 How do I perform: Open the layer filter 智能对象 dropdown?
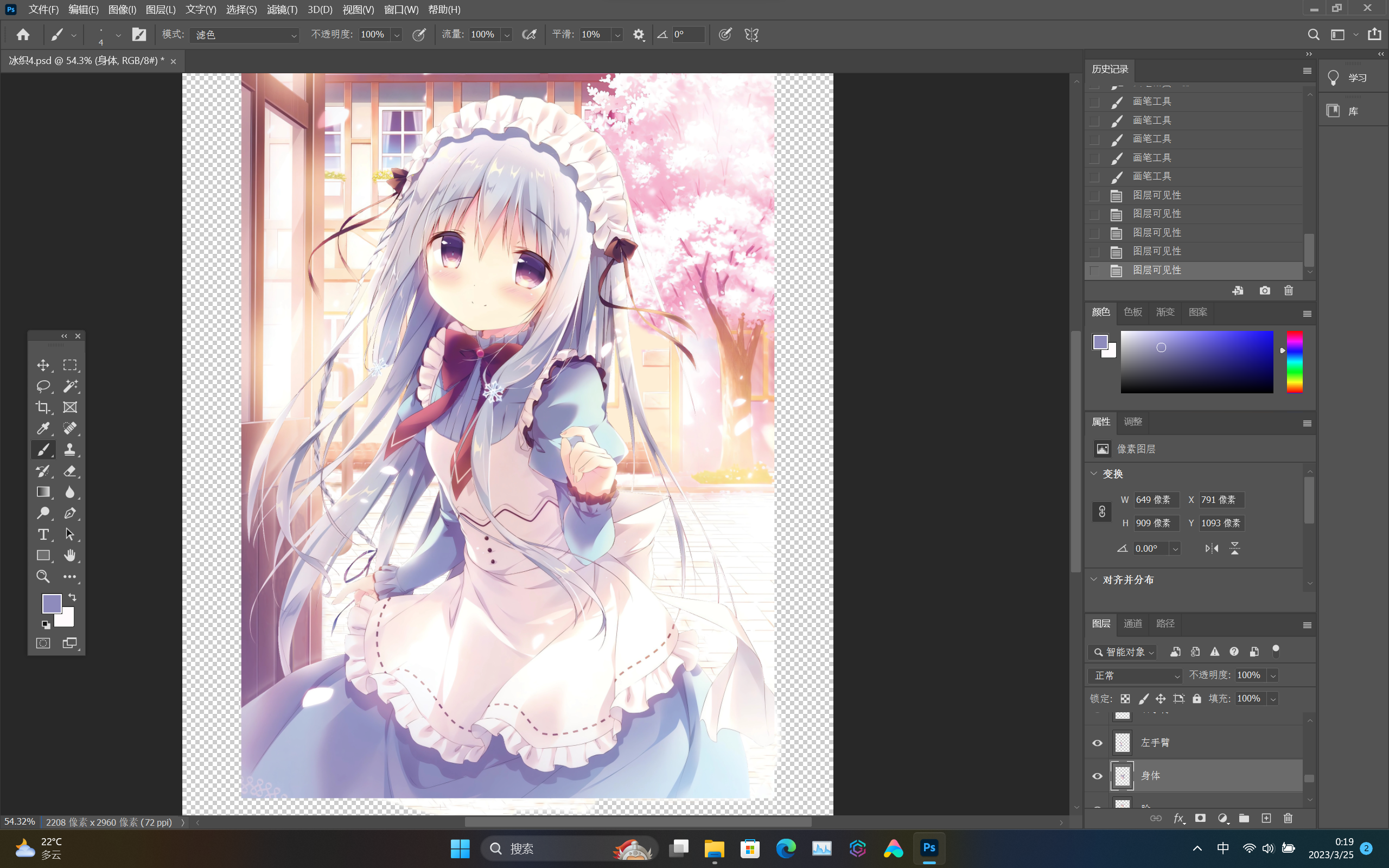(x=1123, y=652)
